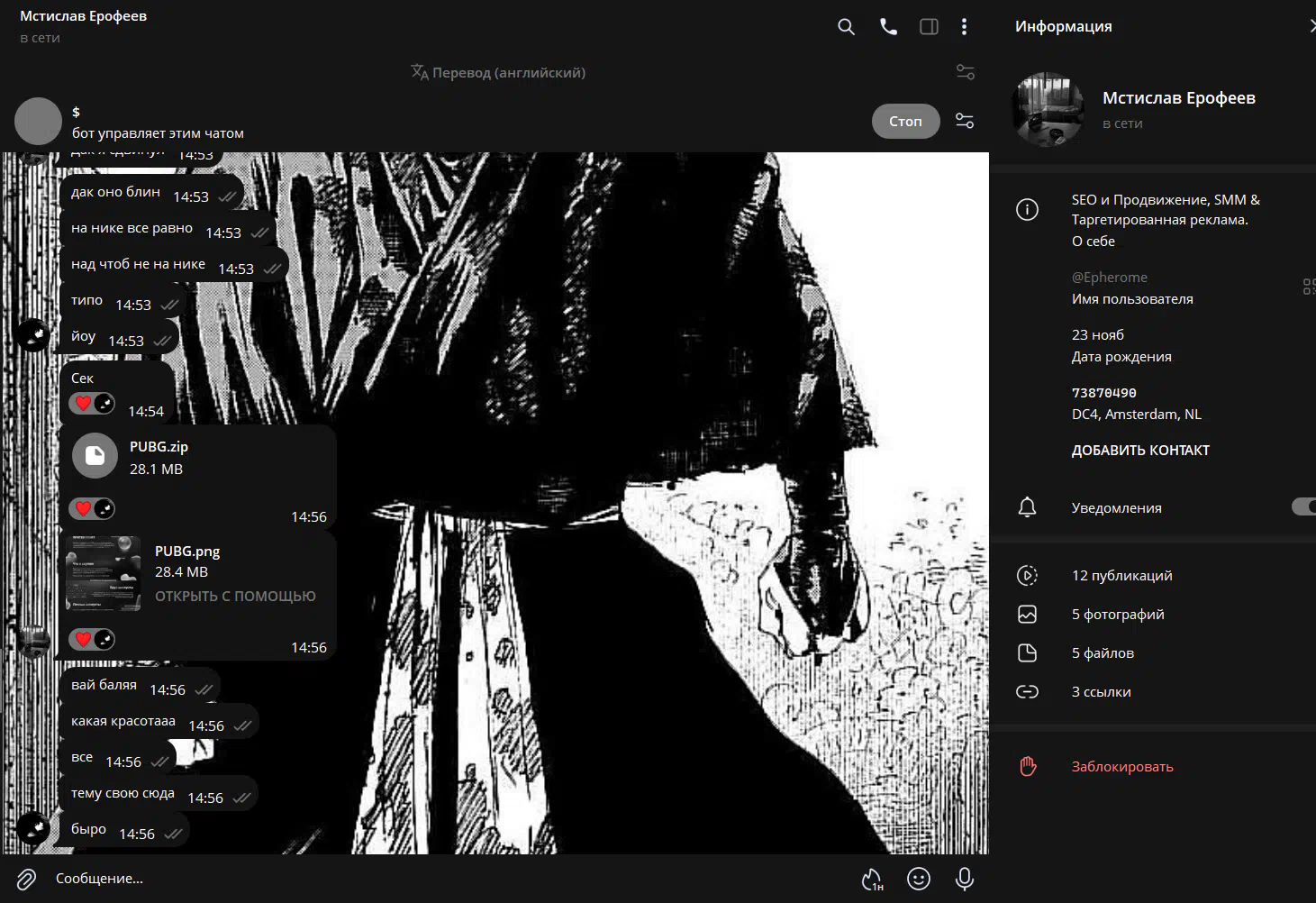1316x903 pixels.
Task: Open the 5 фотографий shared media
Action: coord(1117,615)
